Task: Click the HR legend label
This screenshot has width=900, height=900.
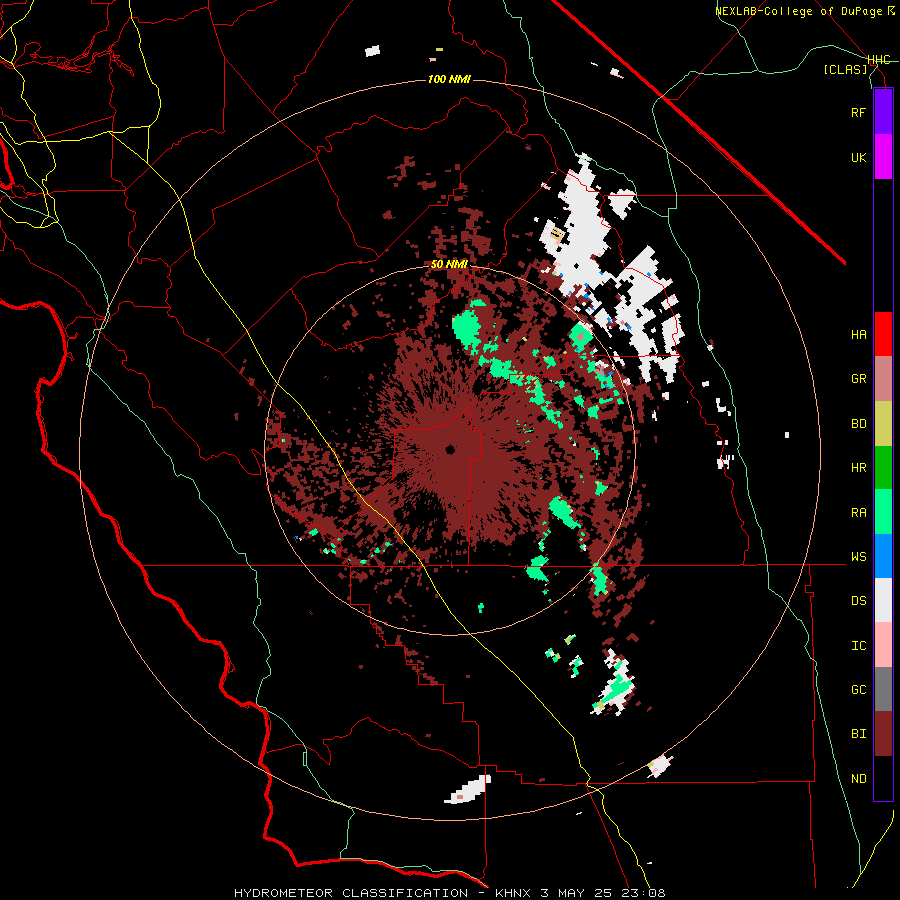Action: [858, 468]
